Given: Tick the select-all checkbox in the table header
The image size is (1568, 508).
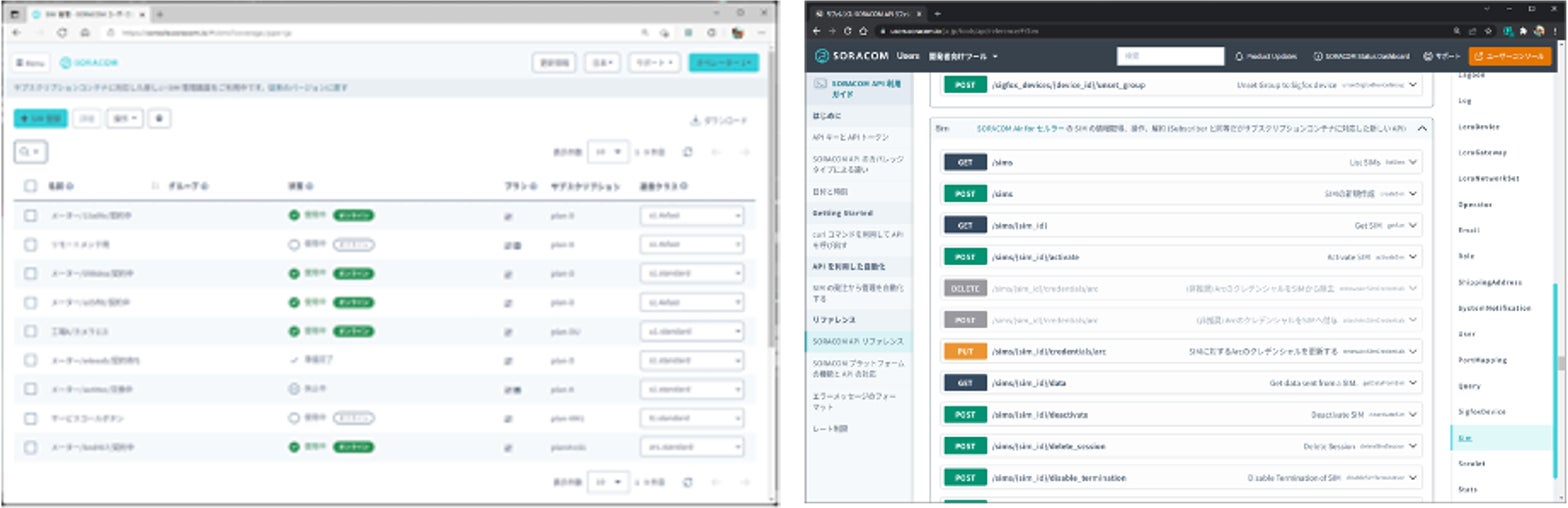Looking at the screenshot, I should tap(30, 186).
